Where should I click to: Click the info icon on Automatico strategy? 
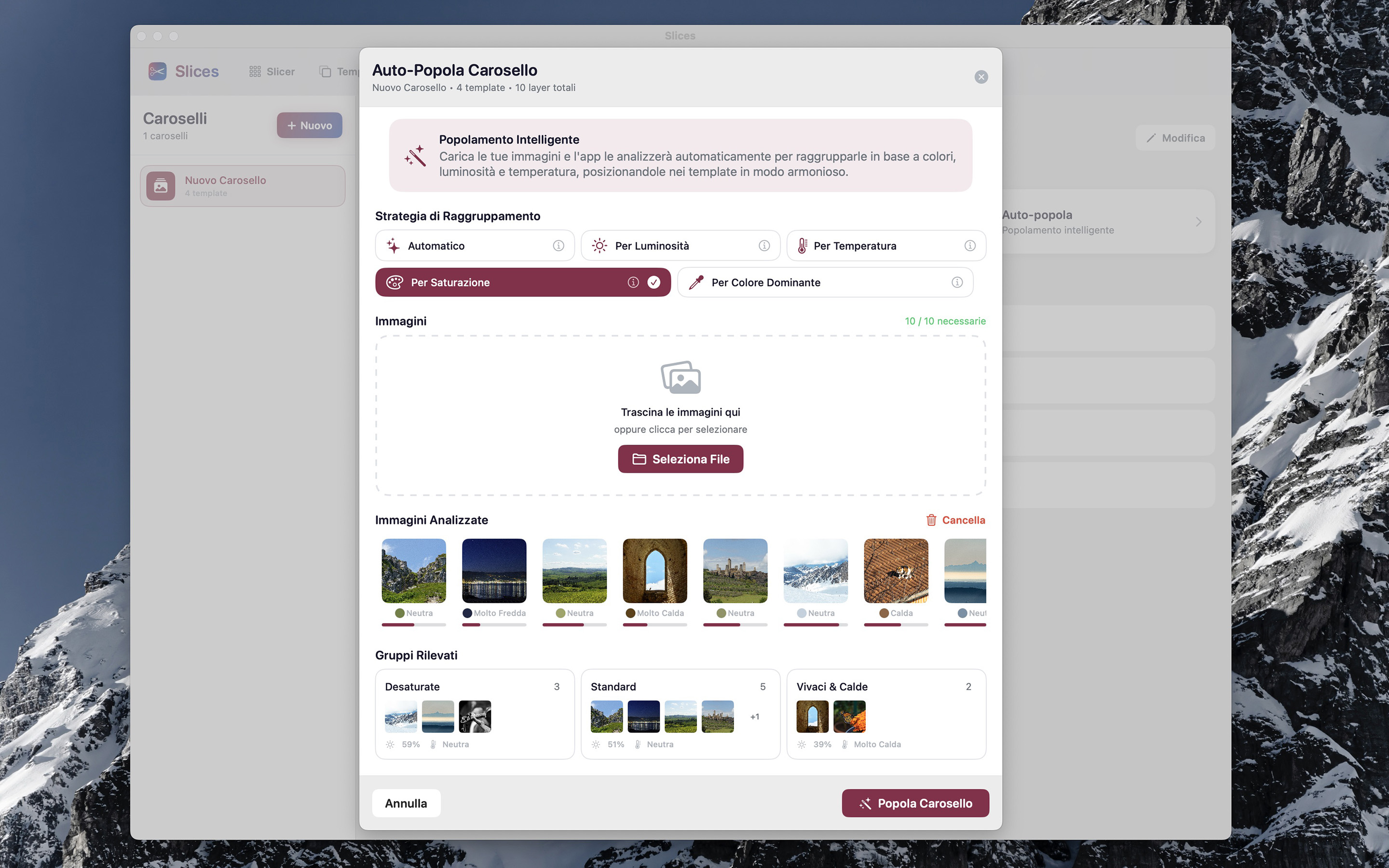pos(558,246)
